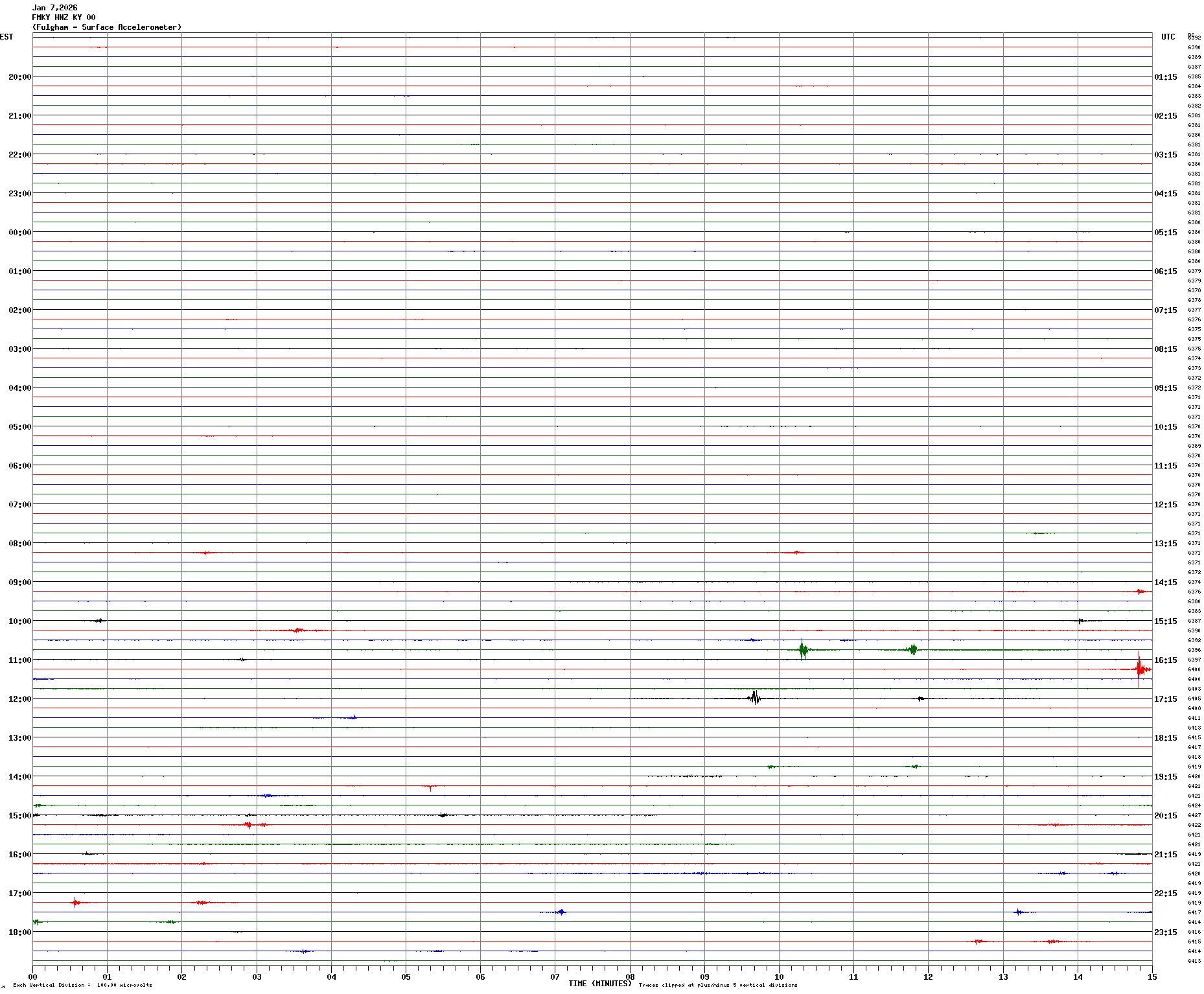Click the blue burst near minute 07
The image size is (1204, 994).
561,912
